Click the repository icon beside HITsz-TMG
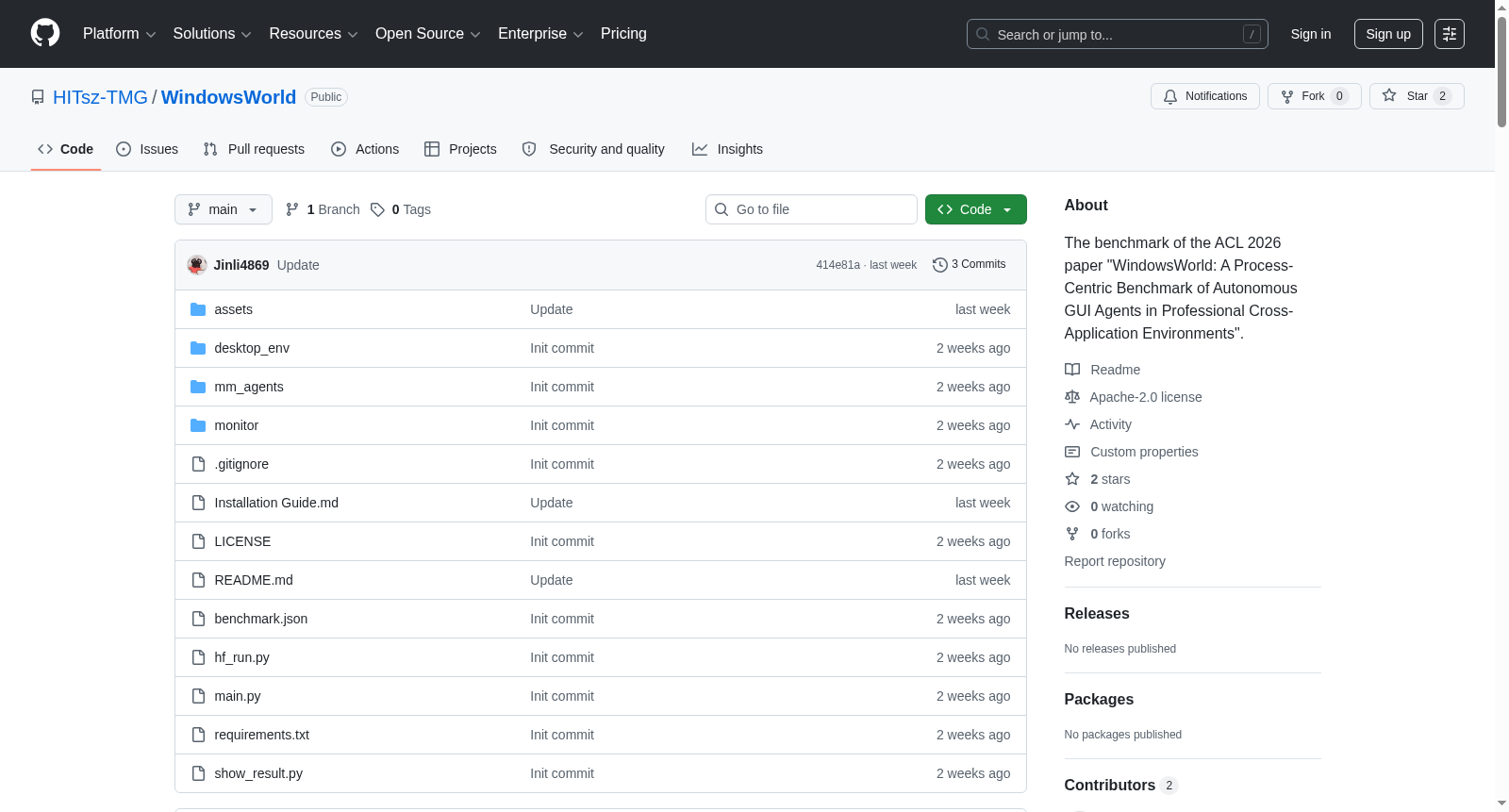The image size is (1509, 812). 38,97
